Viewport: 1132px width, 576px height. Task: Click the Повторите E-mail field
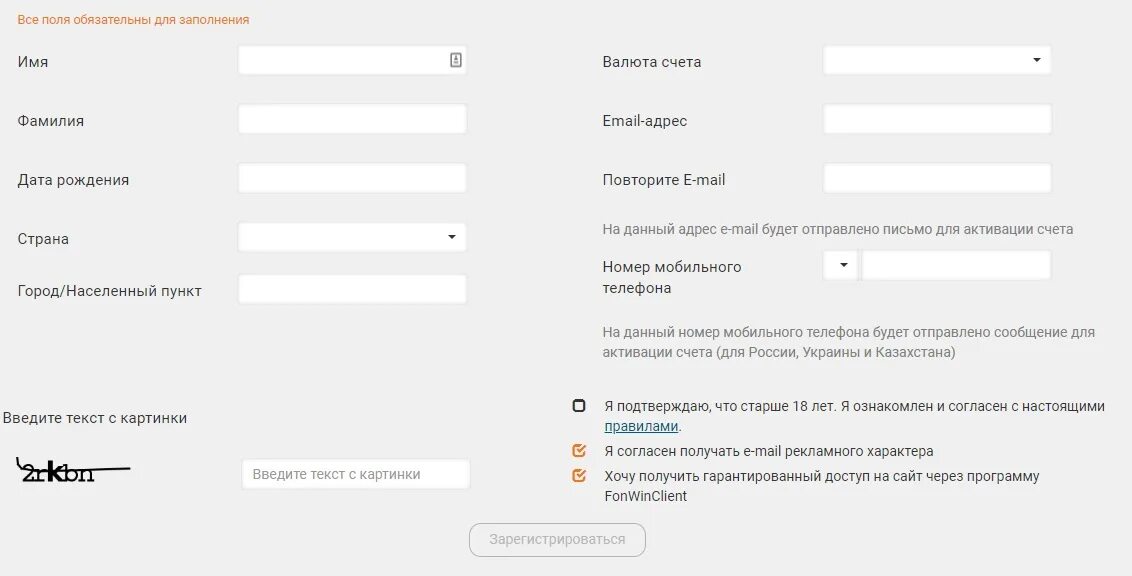(x=937, y=178)
